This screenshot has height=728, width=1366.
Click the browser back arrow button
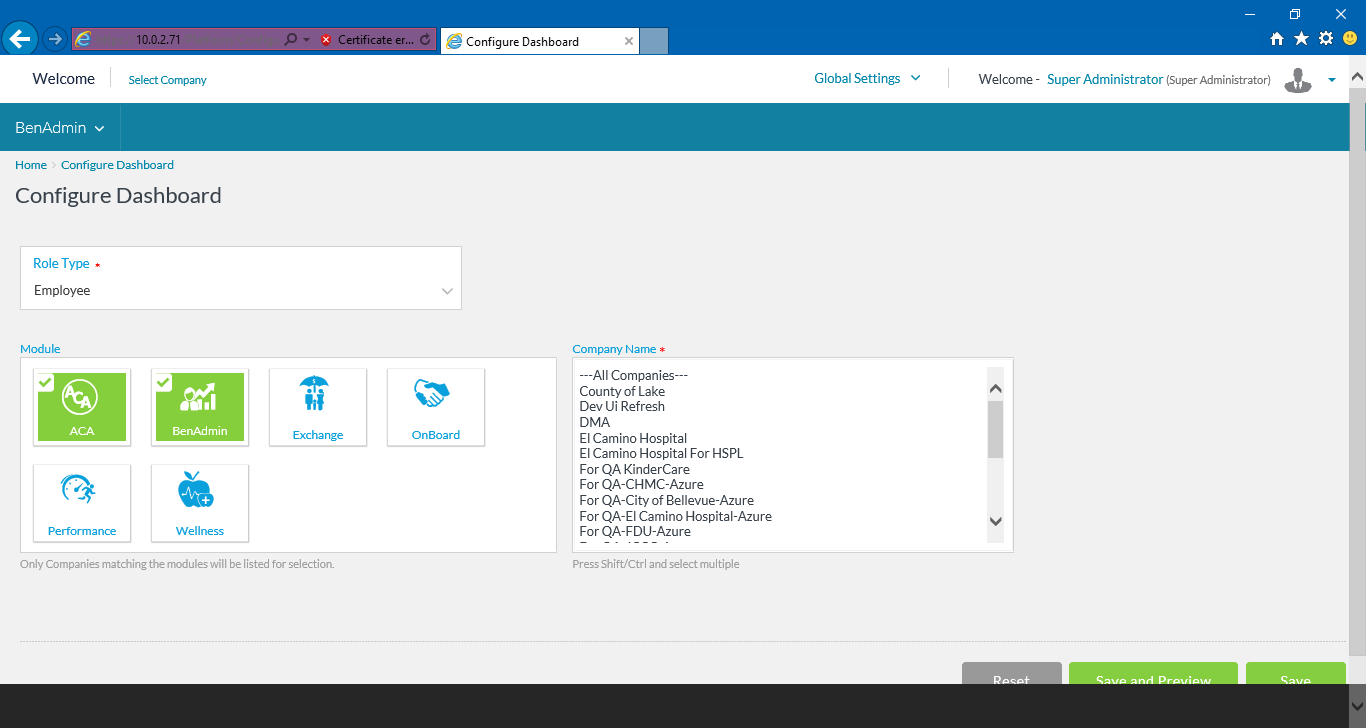[x=19, y=39]
